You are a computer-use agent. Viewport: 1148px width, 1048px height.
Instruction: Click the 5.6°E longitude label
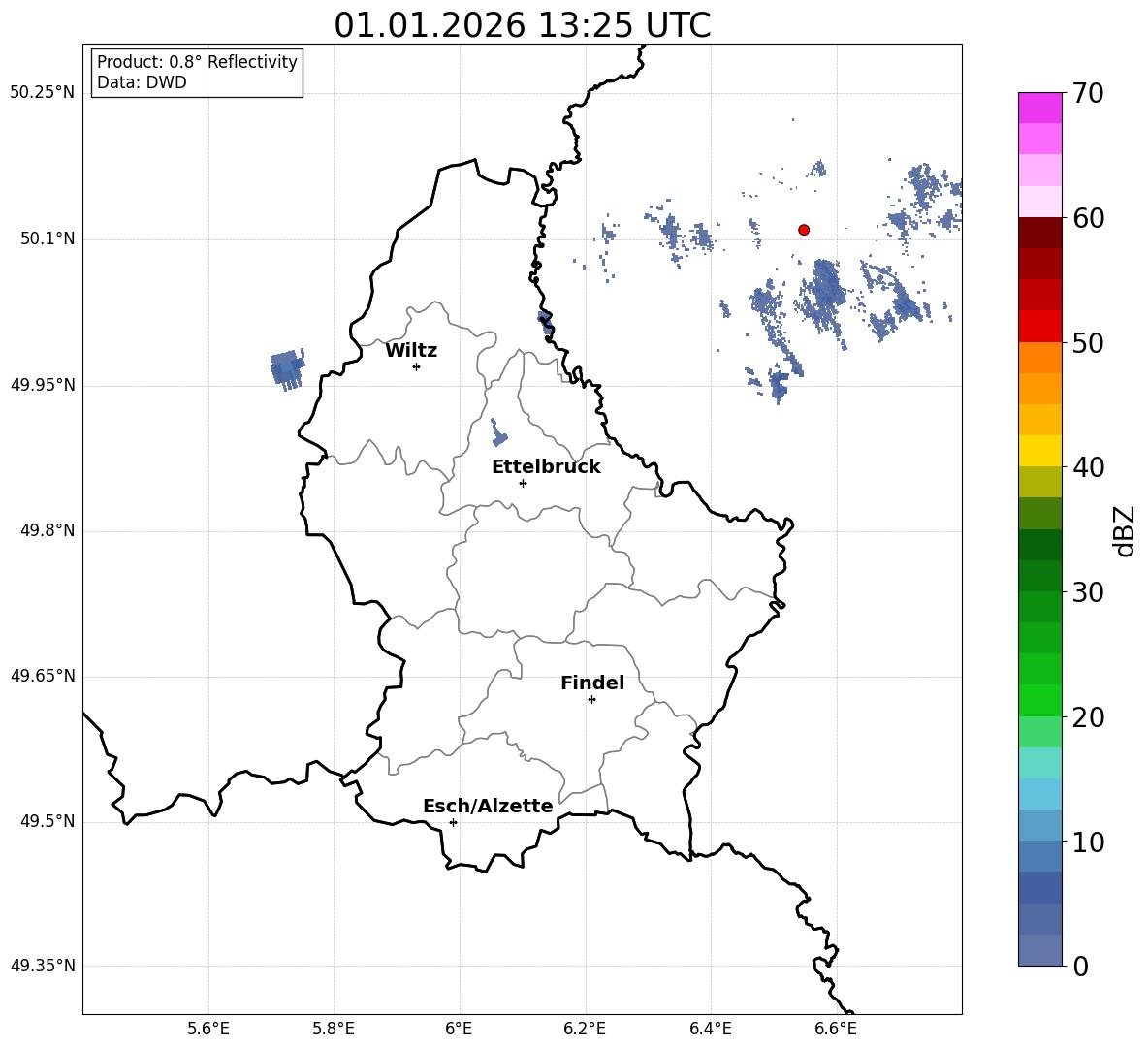coord(208,1029)
